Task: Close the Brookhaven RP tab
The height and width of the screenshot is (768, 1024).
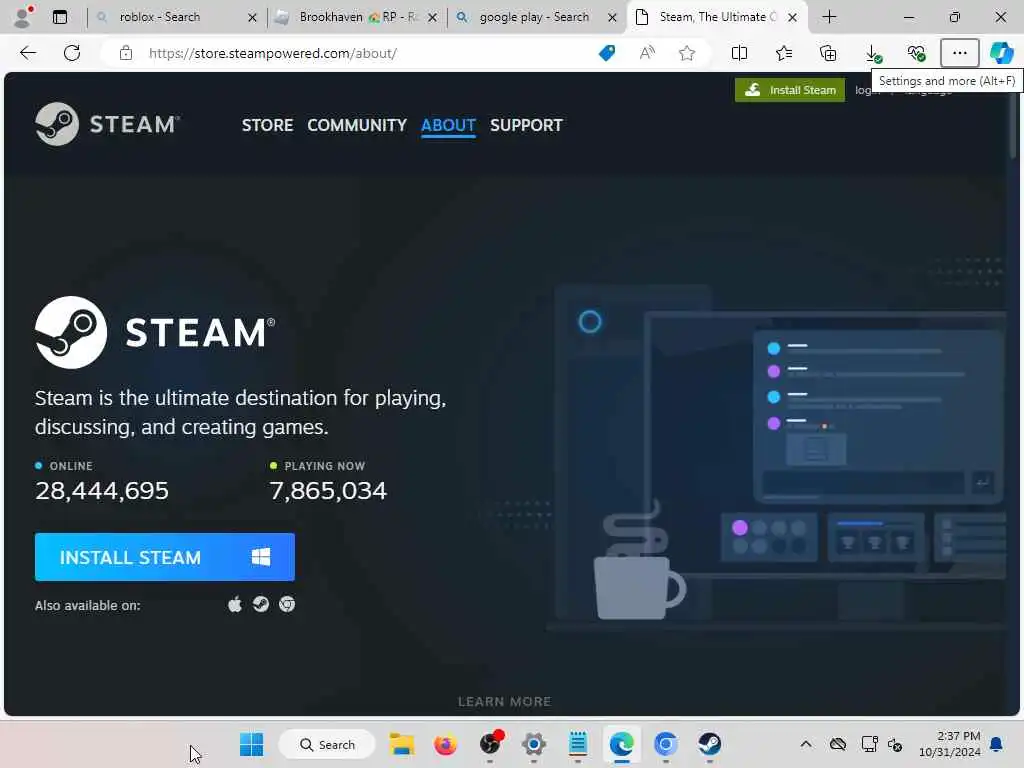Action: [432, 18]
